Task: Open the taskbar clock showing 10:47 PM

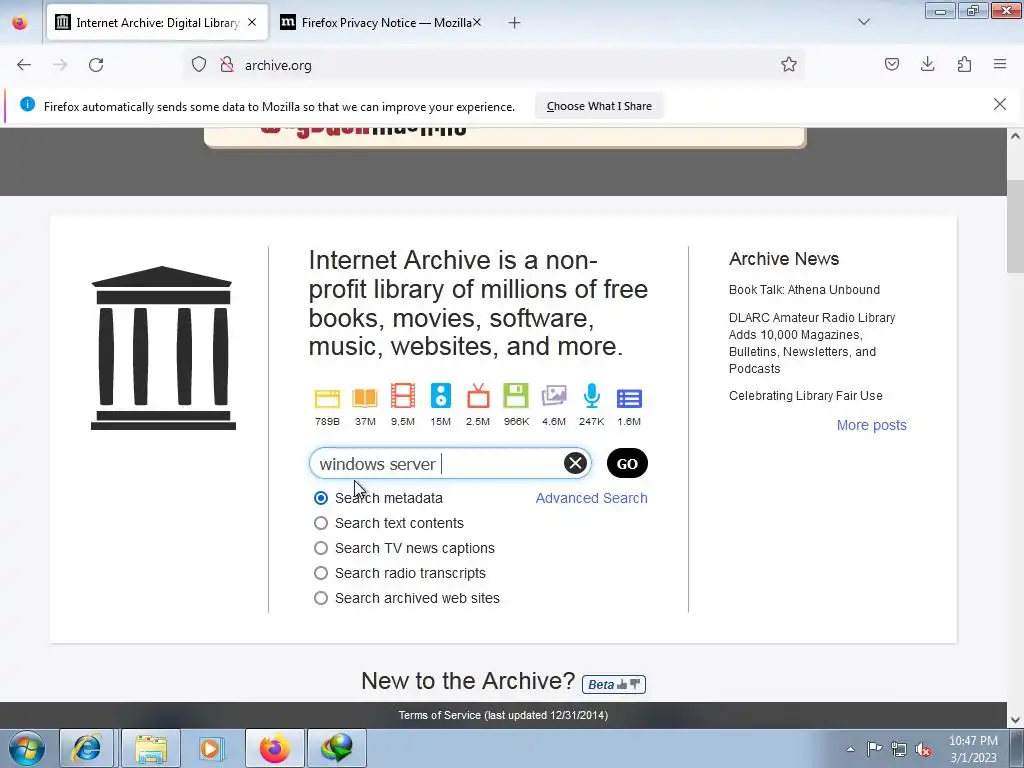Action: [x=973, y=749]
